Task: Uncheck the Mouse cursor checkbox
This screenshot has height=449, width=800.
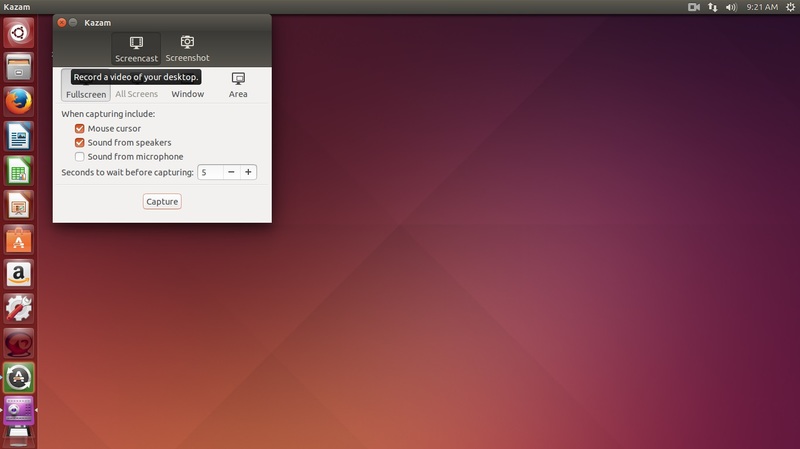Action: pyautogui.click(x=80, y=129)
